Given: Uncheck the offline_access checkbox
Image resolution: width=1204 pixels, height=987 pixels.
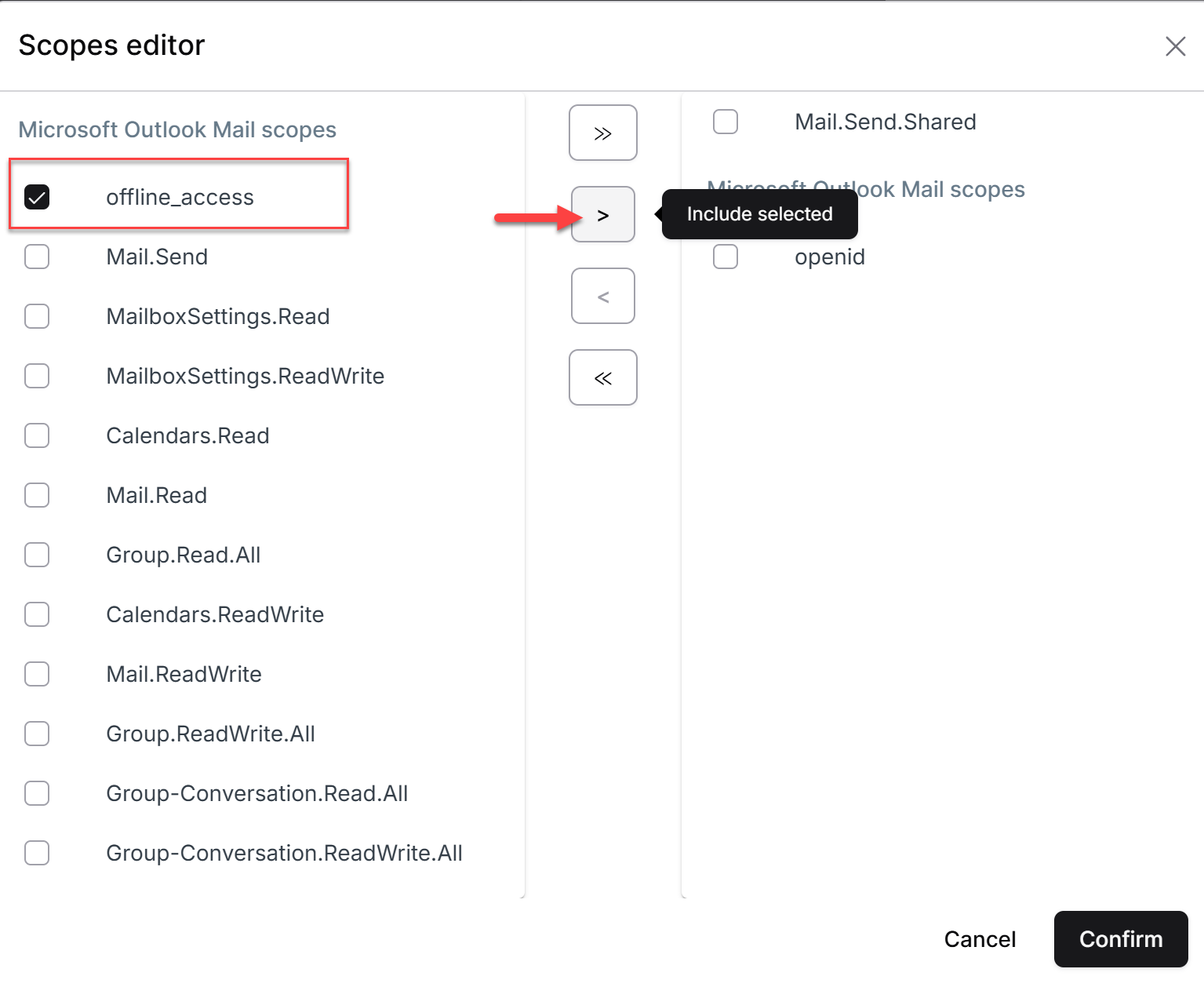Looking at the screenshot, I should tap(37, 197).
